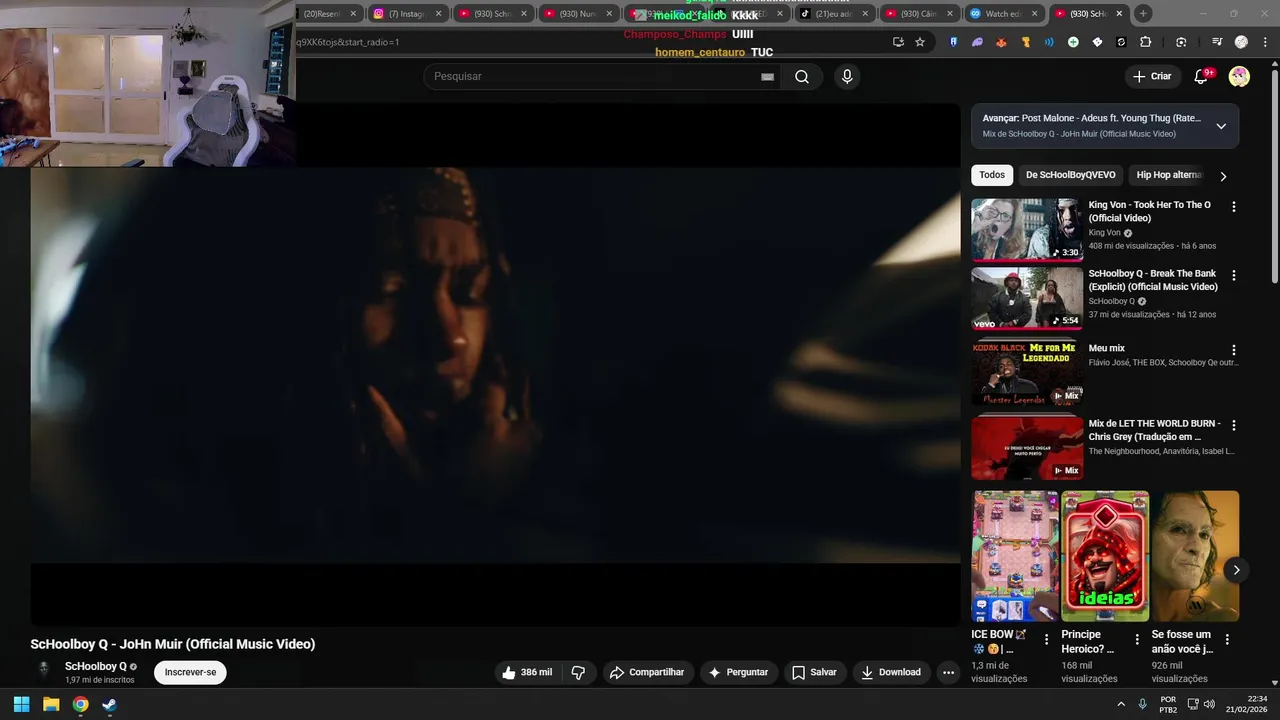The image size is (1280, 720).
Task: Select Hip Hop alternativo filter chip
Action: tap(1166, 175)
